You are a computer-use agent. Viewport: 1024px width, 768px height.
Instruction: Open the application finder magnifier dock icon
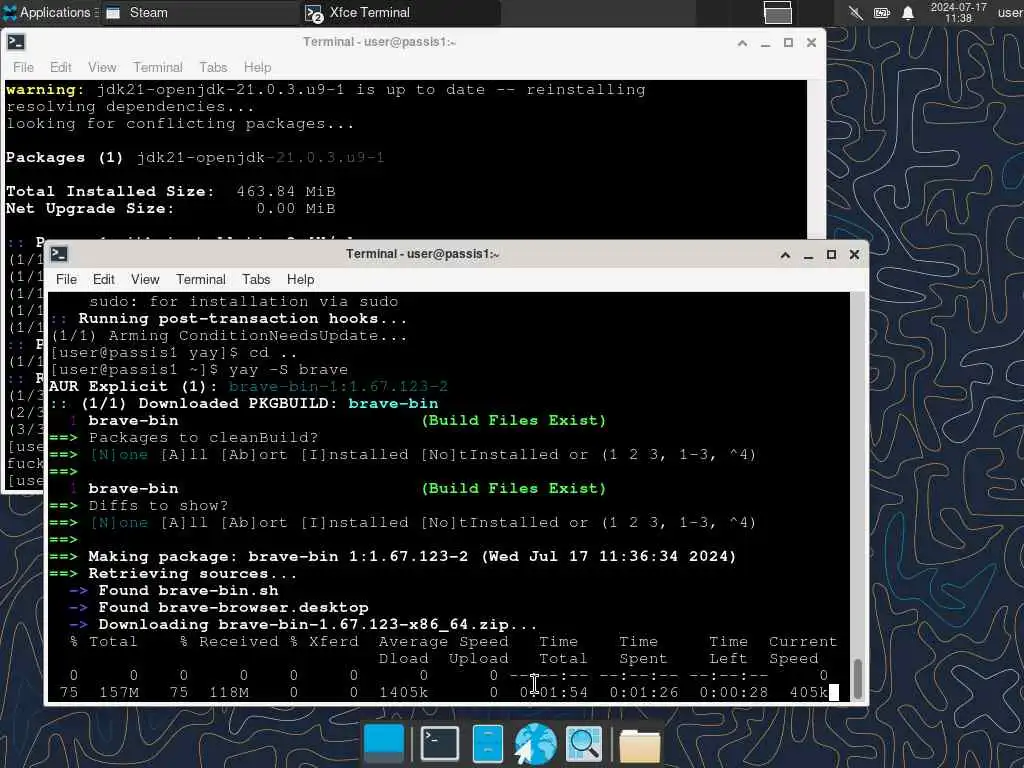coord(583,743)
